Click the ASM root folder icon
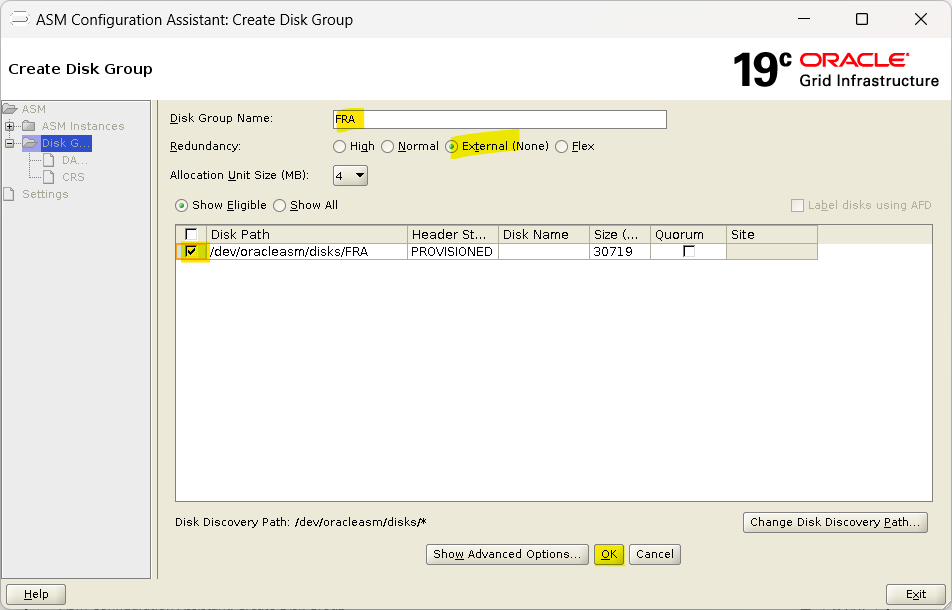952x610 pixels. [x=10, y=109]
